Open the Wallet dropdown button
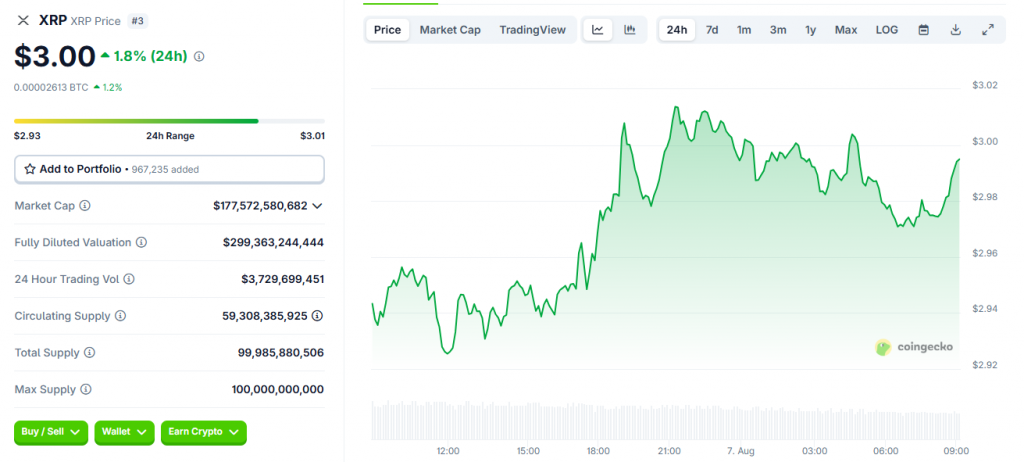Image resolution: width=1024 pixels, height=462 pixels. tap(124, 432)
